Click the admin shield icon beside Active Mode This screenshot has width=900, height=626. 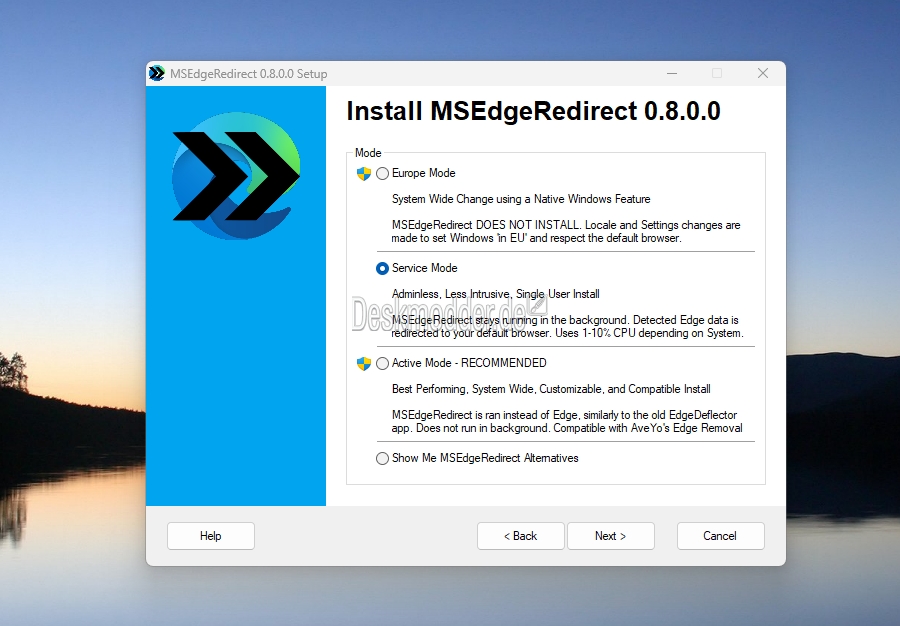click(364, 363)
